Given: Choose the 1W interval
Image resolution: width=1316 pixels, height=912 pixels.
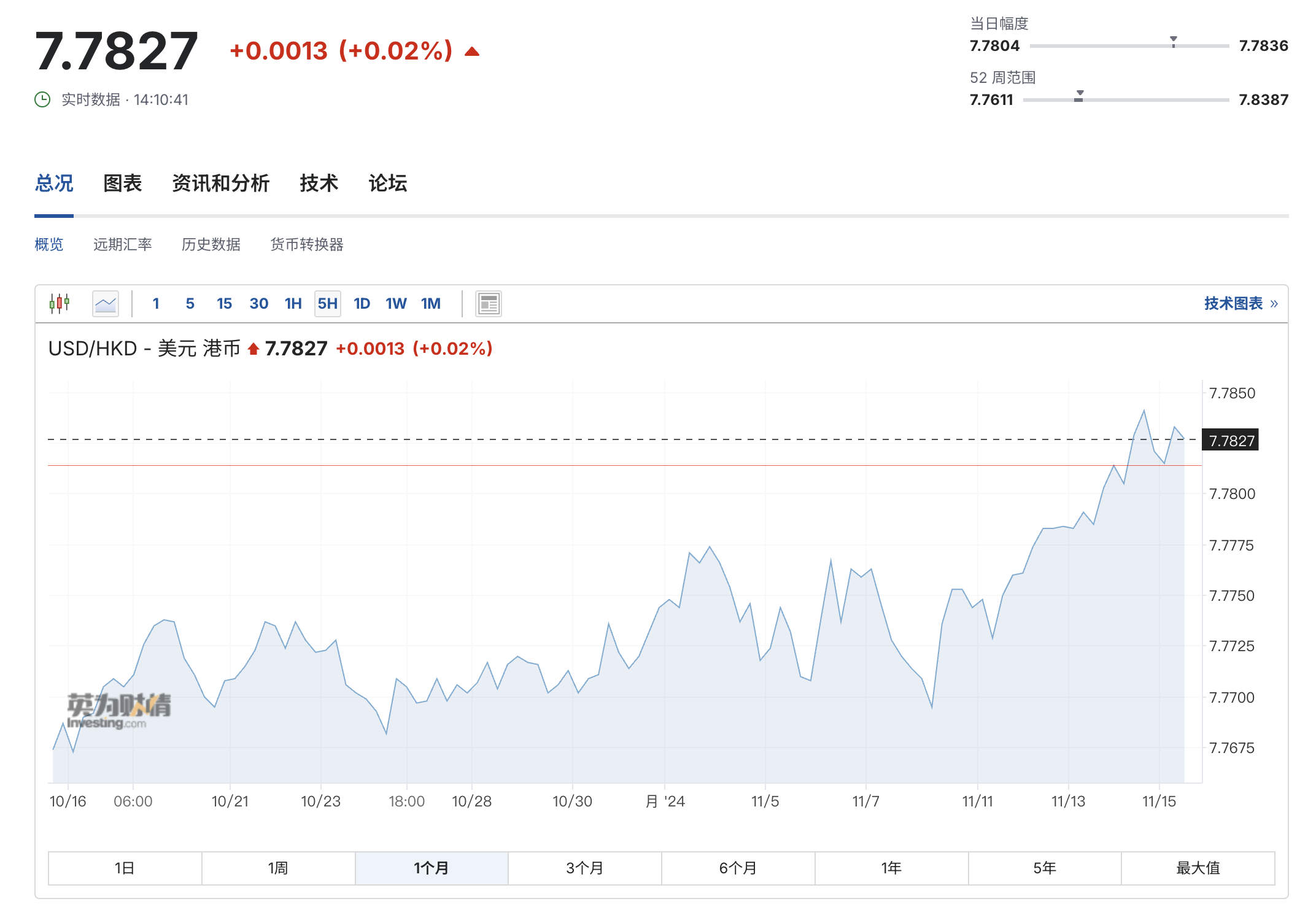Looking at the screenshot, I should pyautogui.click(x=397, y=303).
